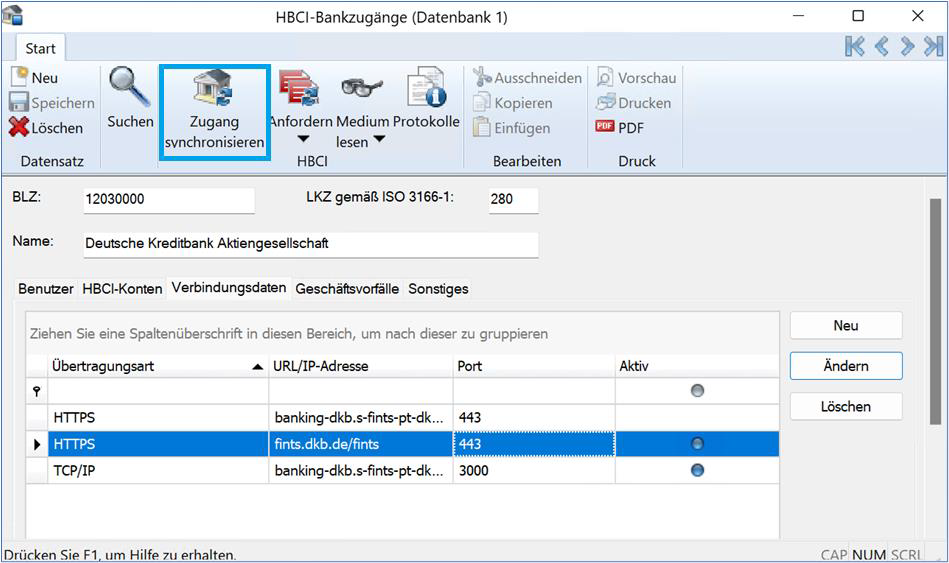949x563 pixels.
Task: Expand the Anfordern dropdown arrow
Action: click(x=303, y=140)
